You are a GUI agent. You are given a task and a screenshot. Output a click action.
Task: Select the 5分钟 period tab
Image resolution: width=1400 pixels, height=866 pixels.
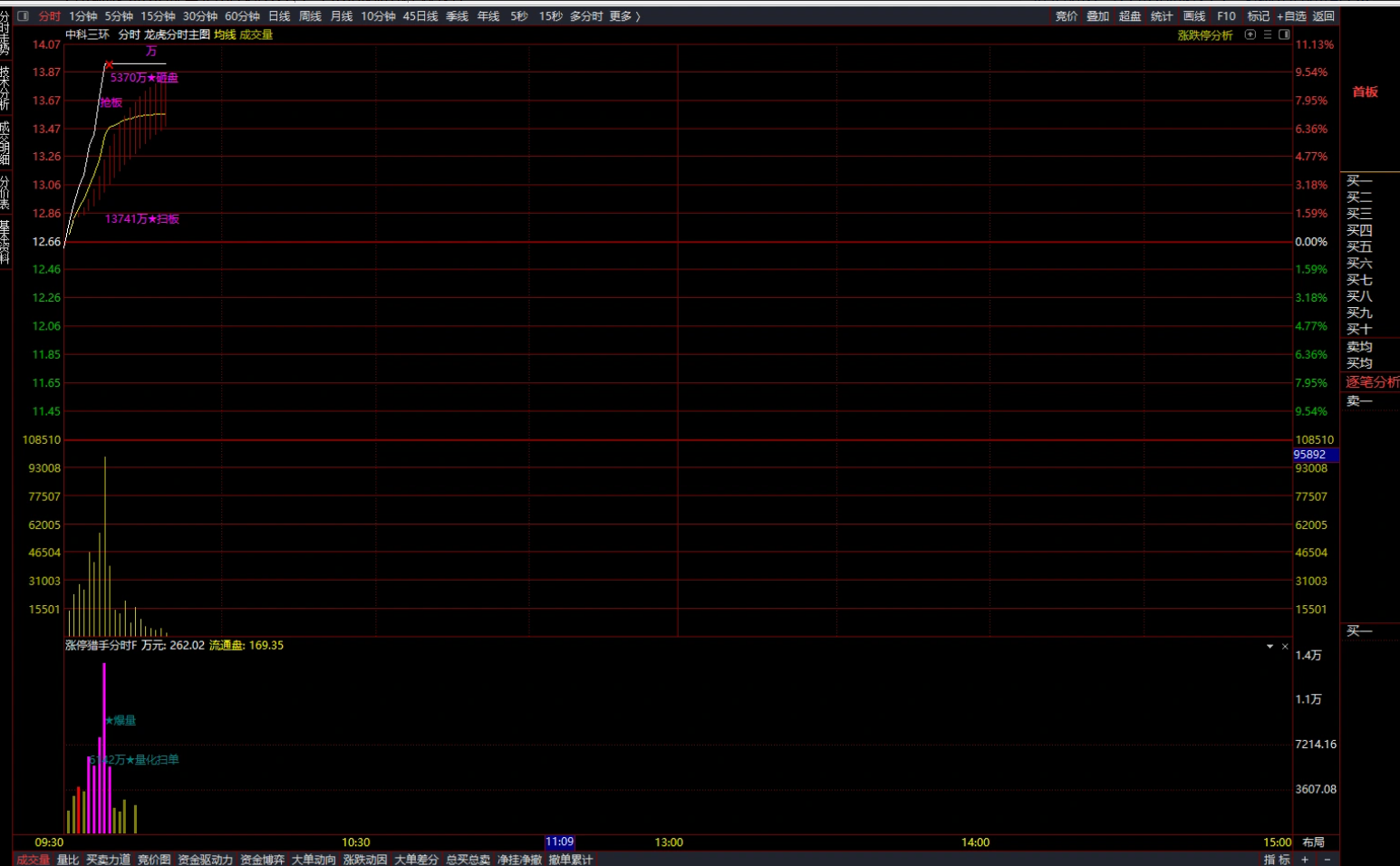point(119,16)
